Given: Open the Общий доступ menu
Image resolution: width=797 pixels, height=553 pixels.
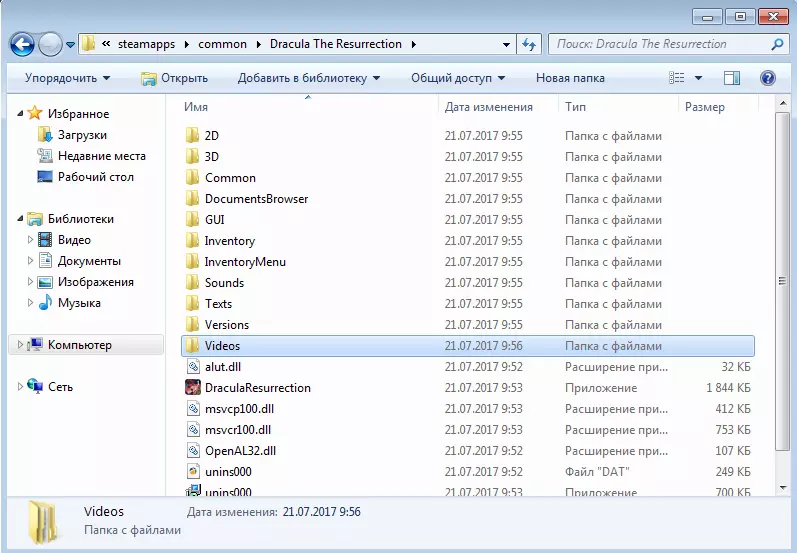Looking at the screenshot, I should pos(457,78).
